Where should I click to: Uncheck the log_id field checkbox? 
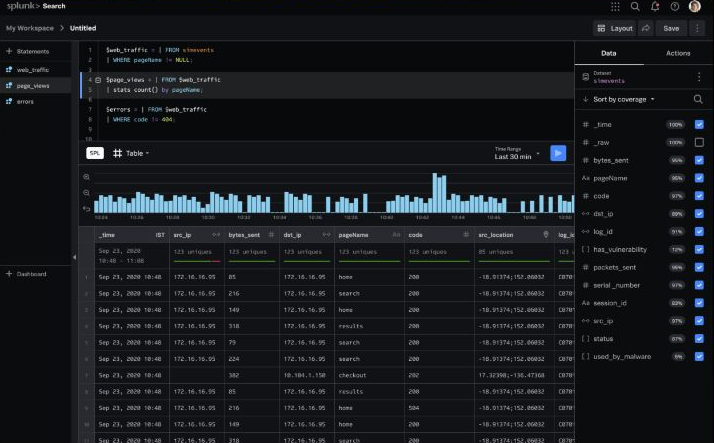699,231
